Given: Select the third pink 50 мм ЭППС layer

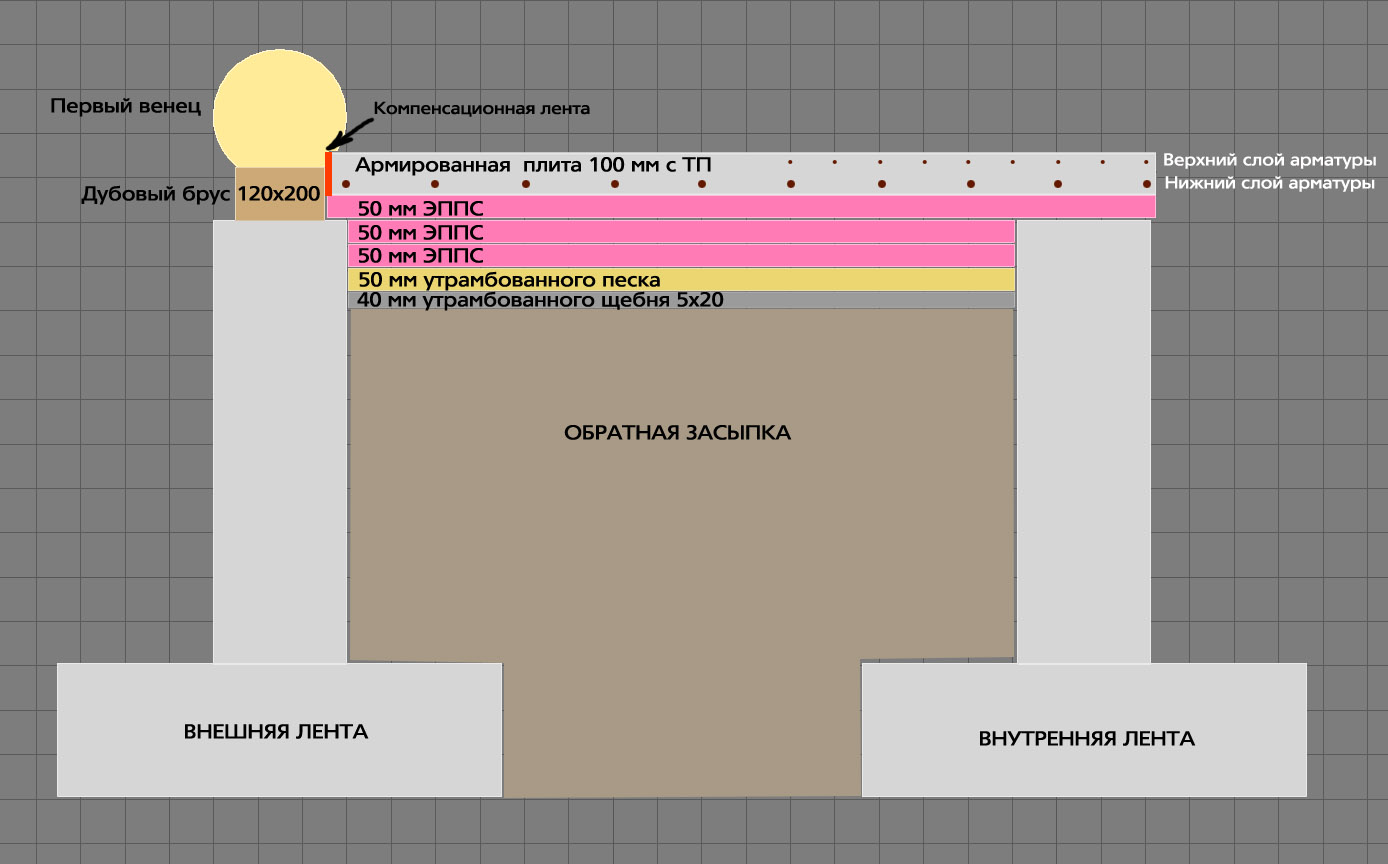Looking at the screenshot, I should [681, 255].
